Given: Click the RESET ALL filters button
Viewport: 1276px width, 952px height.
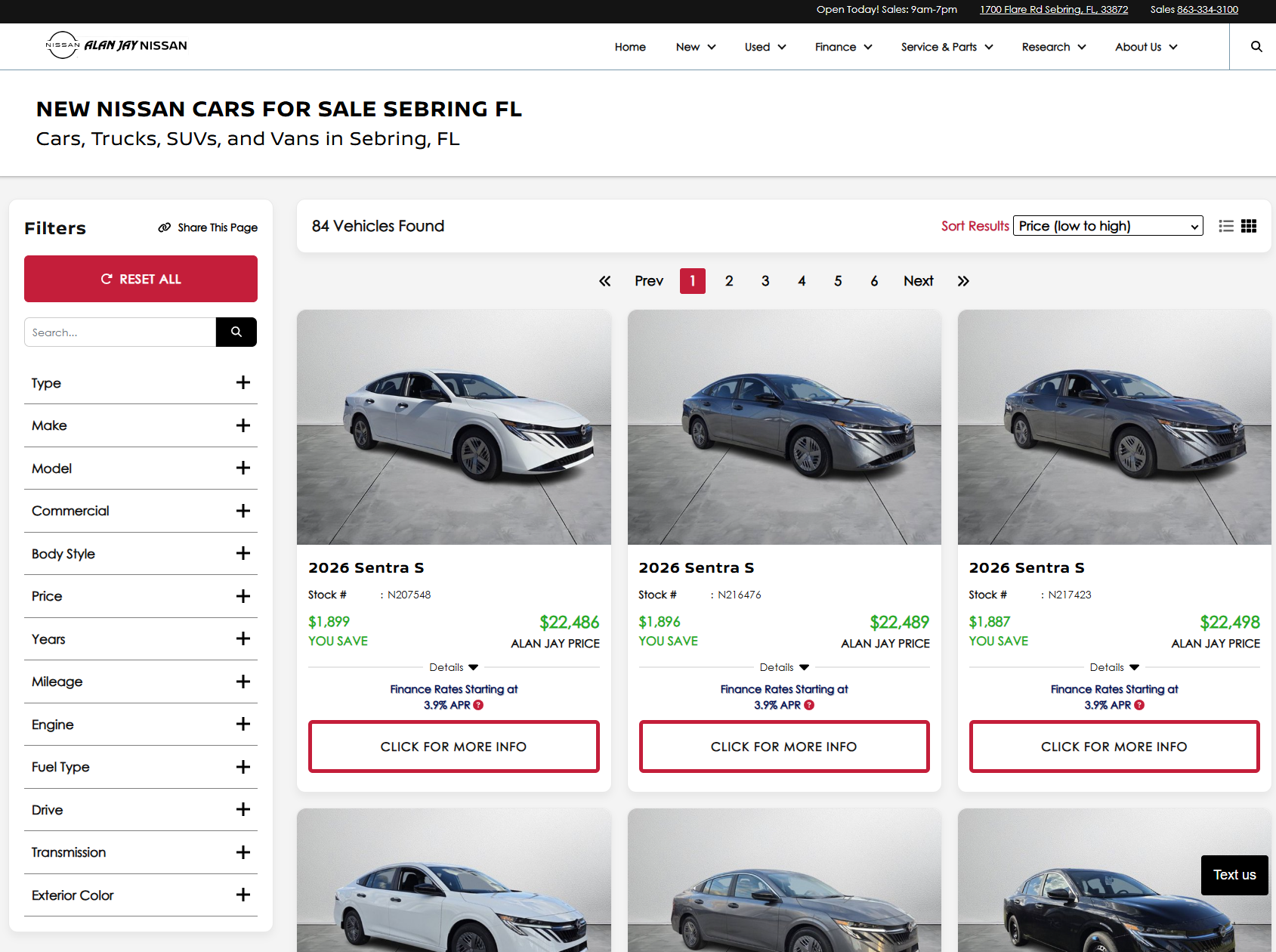Looking at the screenshot, I should [141, 279].
